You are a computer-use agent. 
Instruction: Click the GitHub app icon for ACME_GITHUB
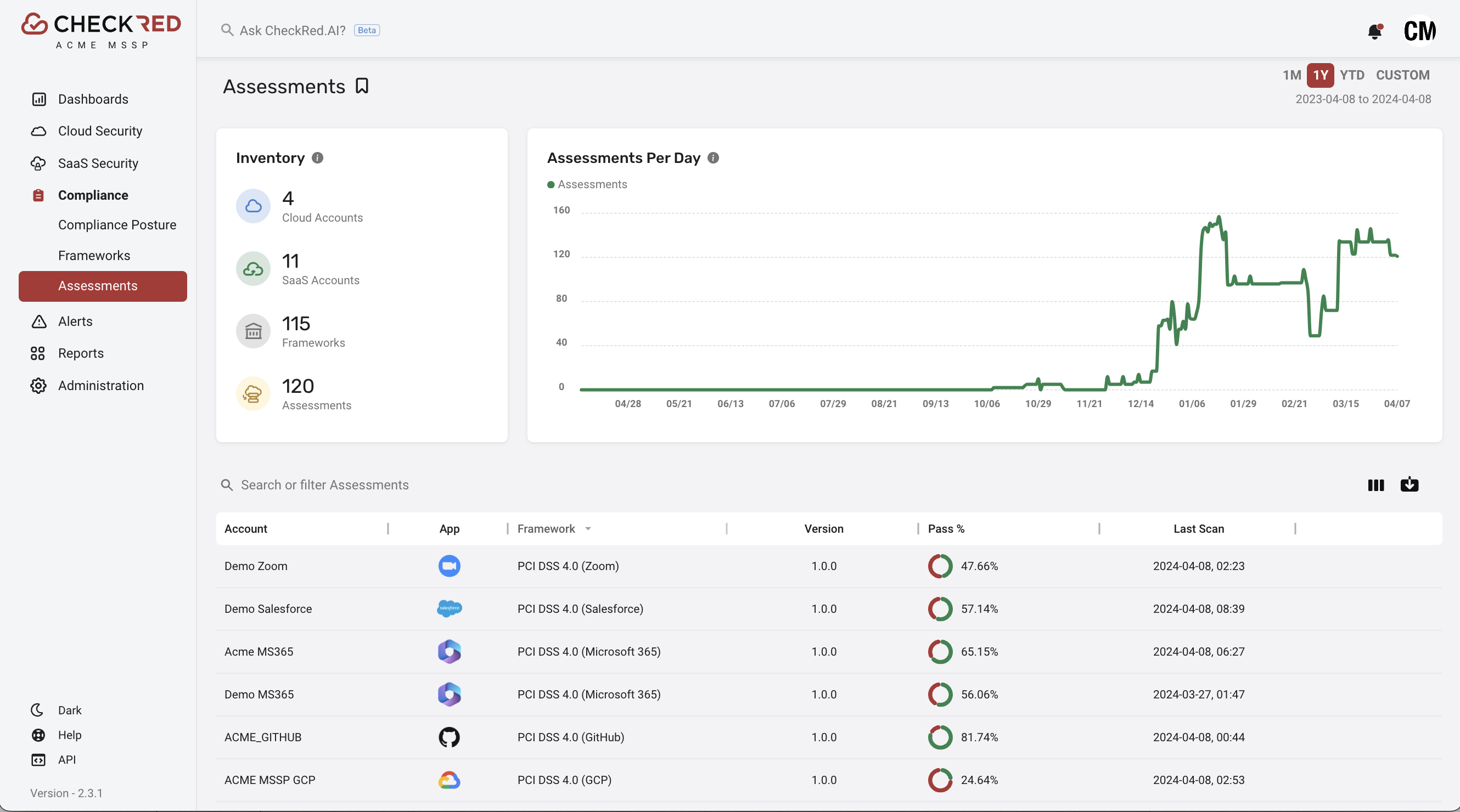pos(449,737)
